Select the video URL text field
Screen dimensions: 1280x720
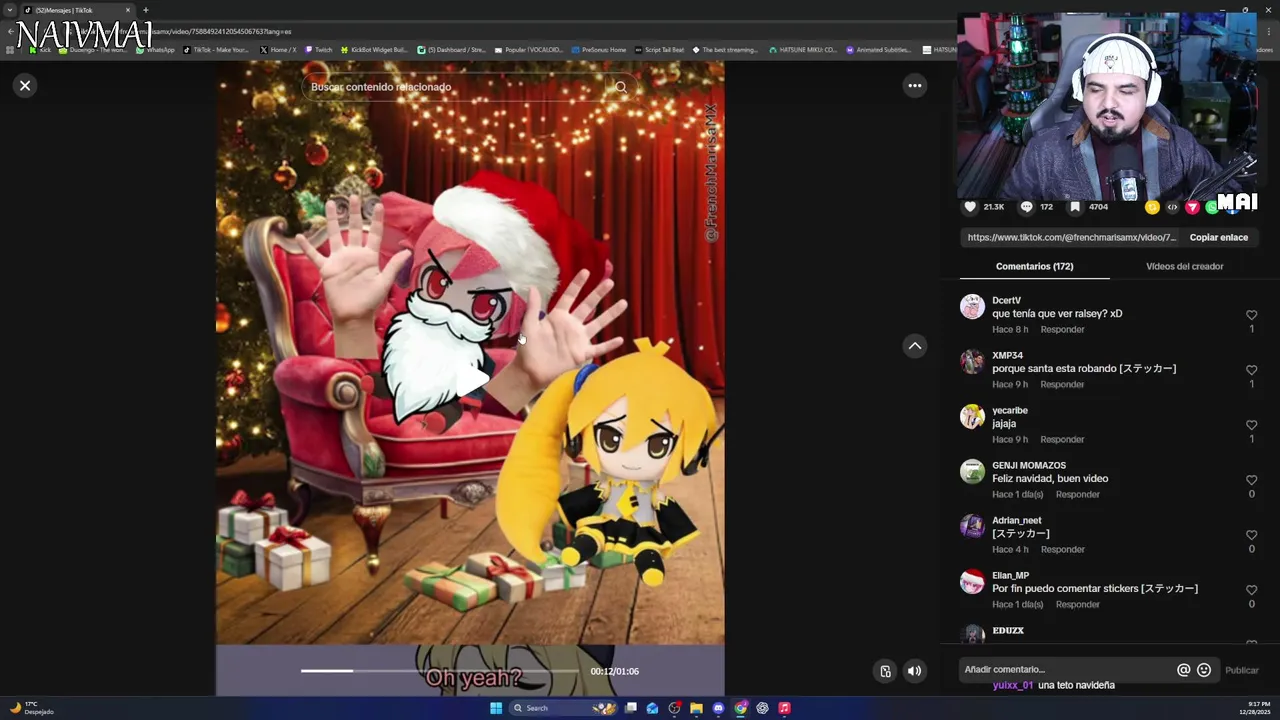pos(1071,237)
